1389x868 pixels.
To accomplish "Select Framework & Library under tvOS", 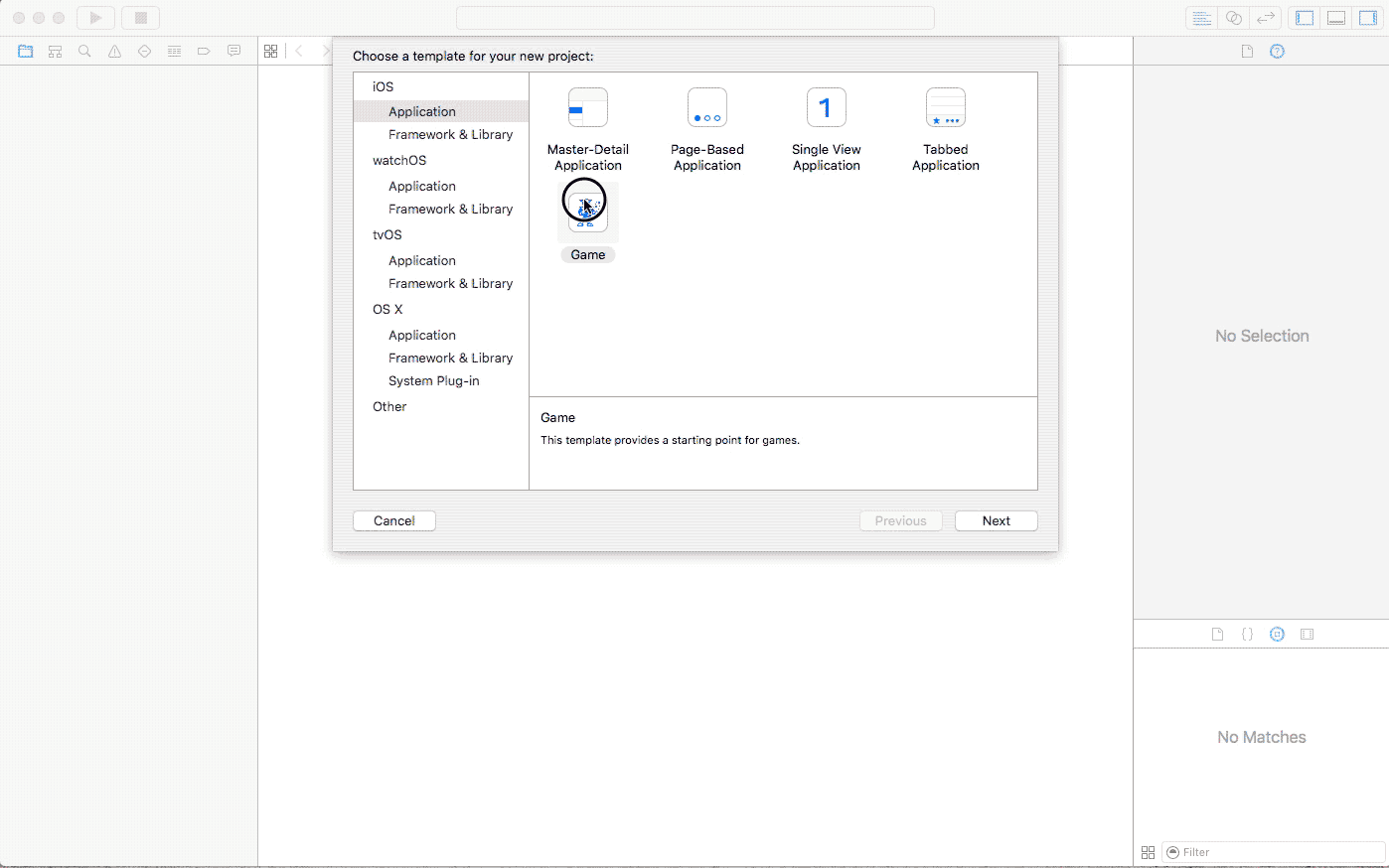I will tap(451, 283).
